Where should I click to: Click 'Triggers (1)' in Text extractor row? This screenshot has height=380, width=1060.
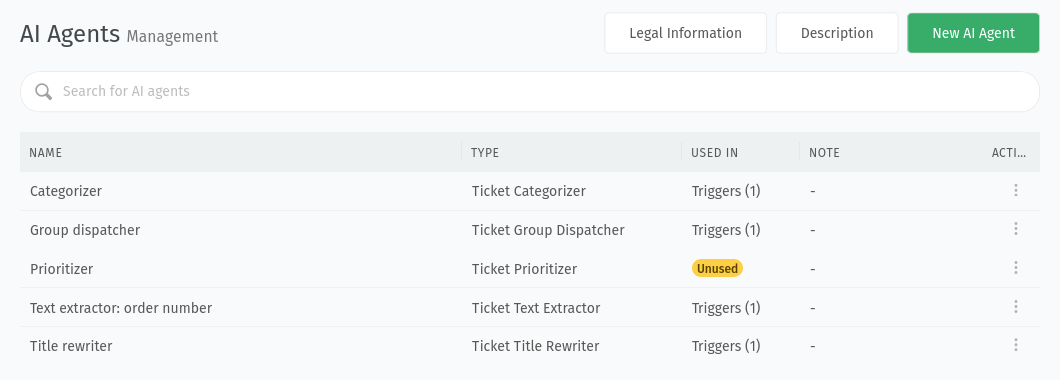coord(726,308)
